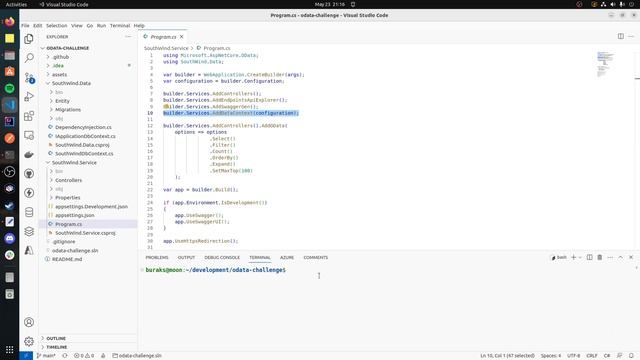The width and height of the screenshot is (640, 360).
Task: Click the main branch status item
Action: (x=46, y=356)
